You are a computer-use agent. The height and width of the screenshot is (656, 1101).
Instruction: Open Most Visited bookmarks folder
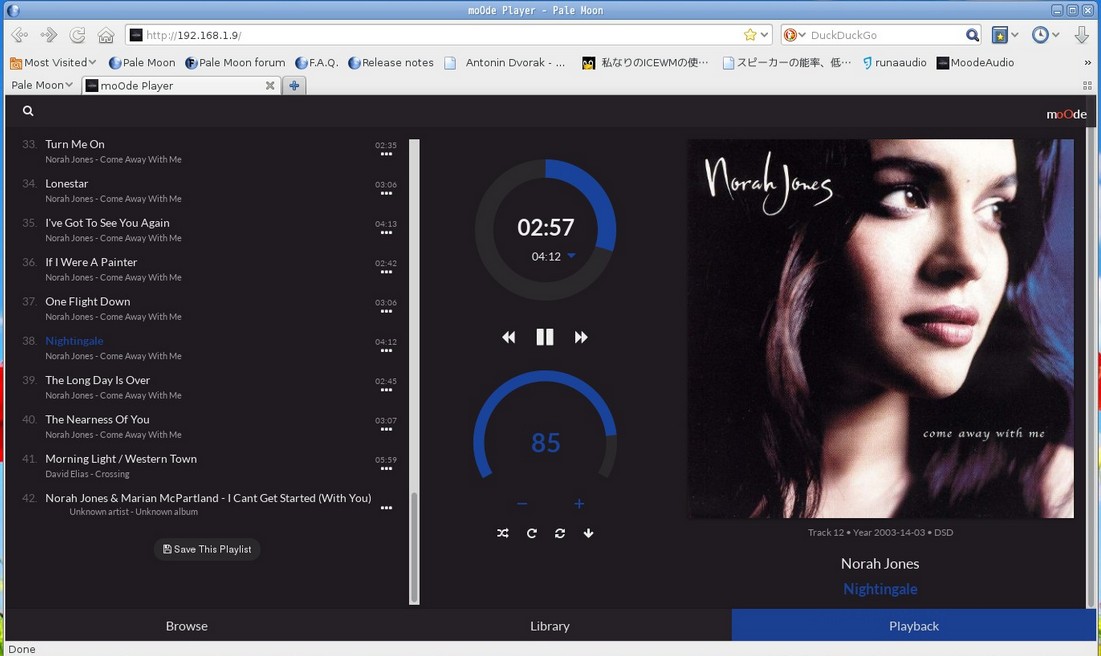point(53,63)
